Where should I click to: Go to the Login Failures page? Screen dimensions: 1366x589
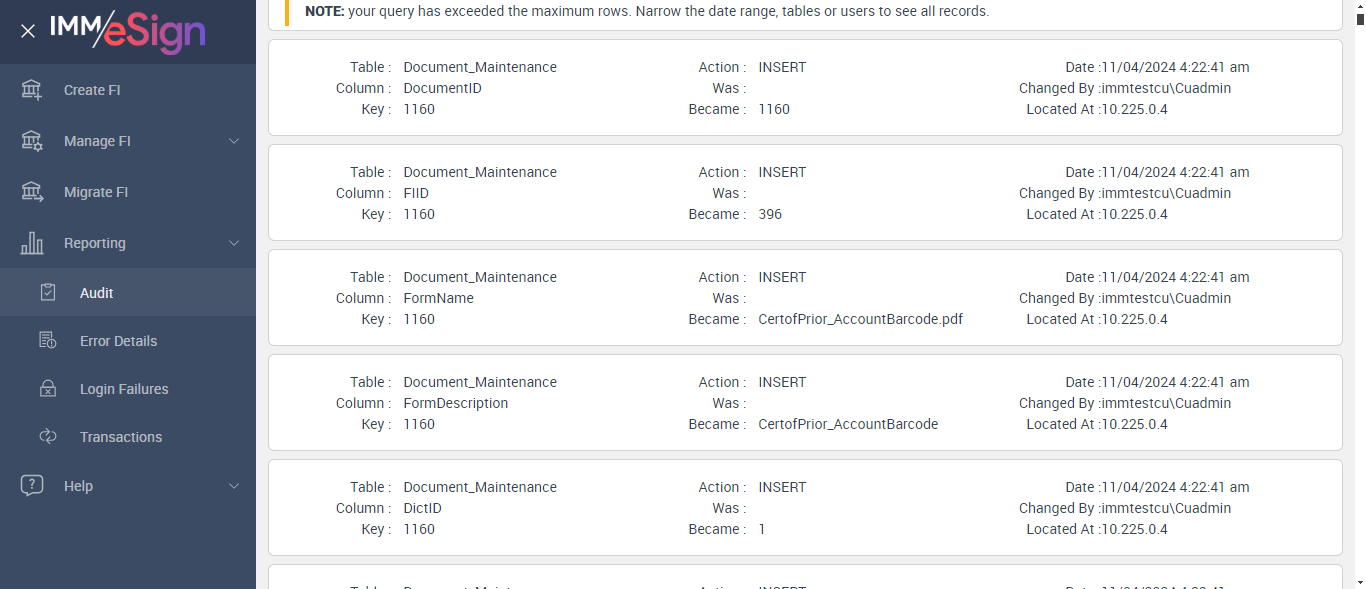pos(124,389)
